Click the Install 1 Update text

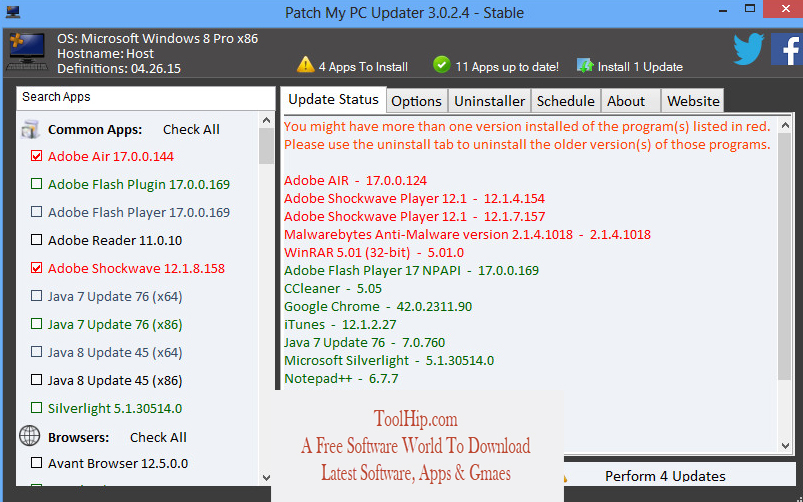(x=640, y=67)
